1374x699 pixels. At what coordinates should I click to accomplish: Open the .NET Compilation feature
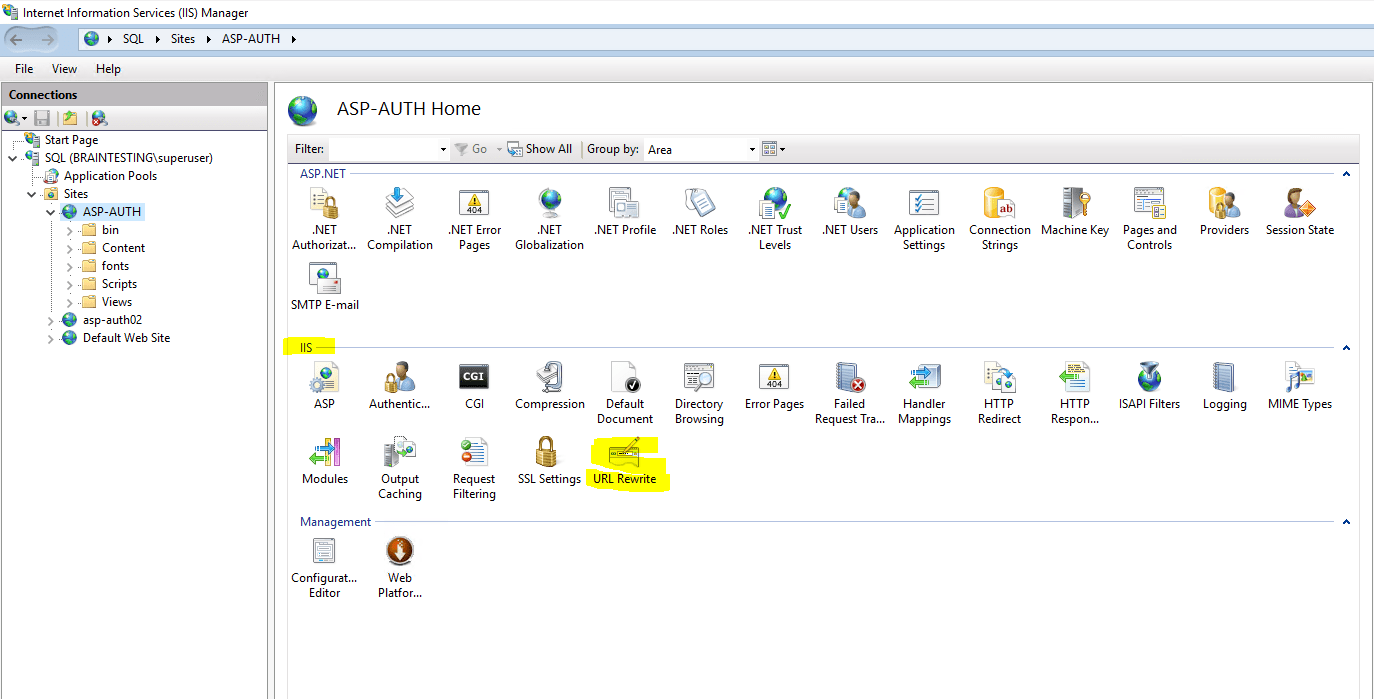click(x=400, y=219)
